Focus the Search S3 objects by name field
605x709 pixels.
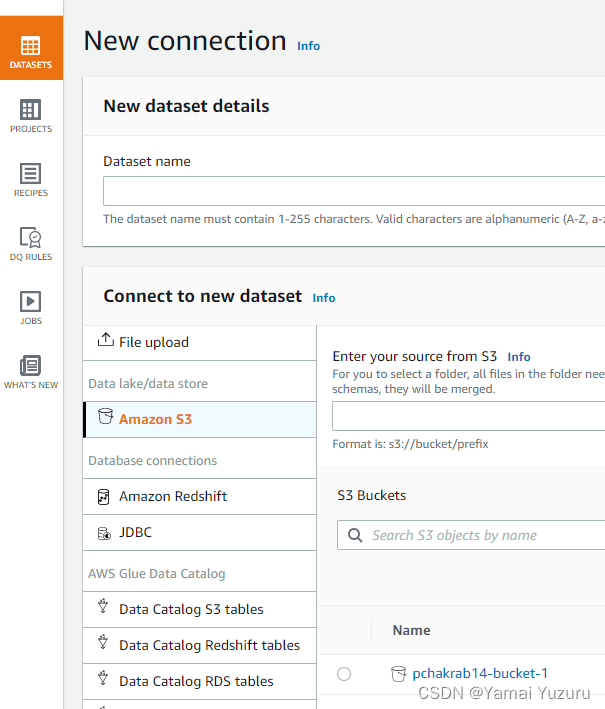tap(471, 535)
